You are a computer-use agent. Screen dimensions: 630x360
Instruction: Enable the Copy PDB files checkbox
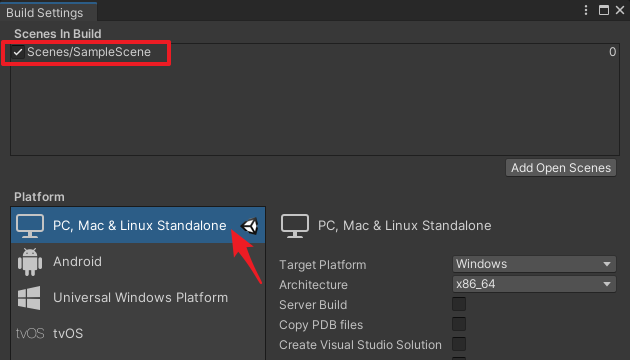pyautogui.click(x=459, y=324)
